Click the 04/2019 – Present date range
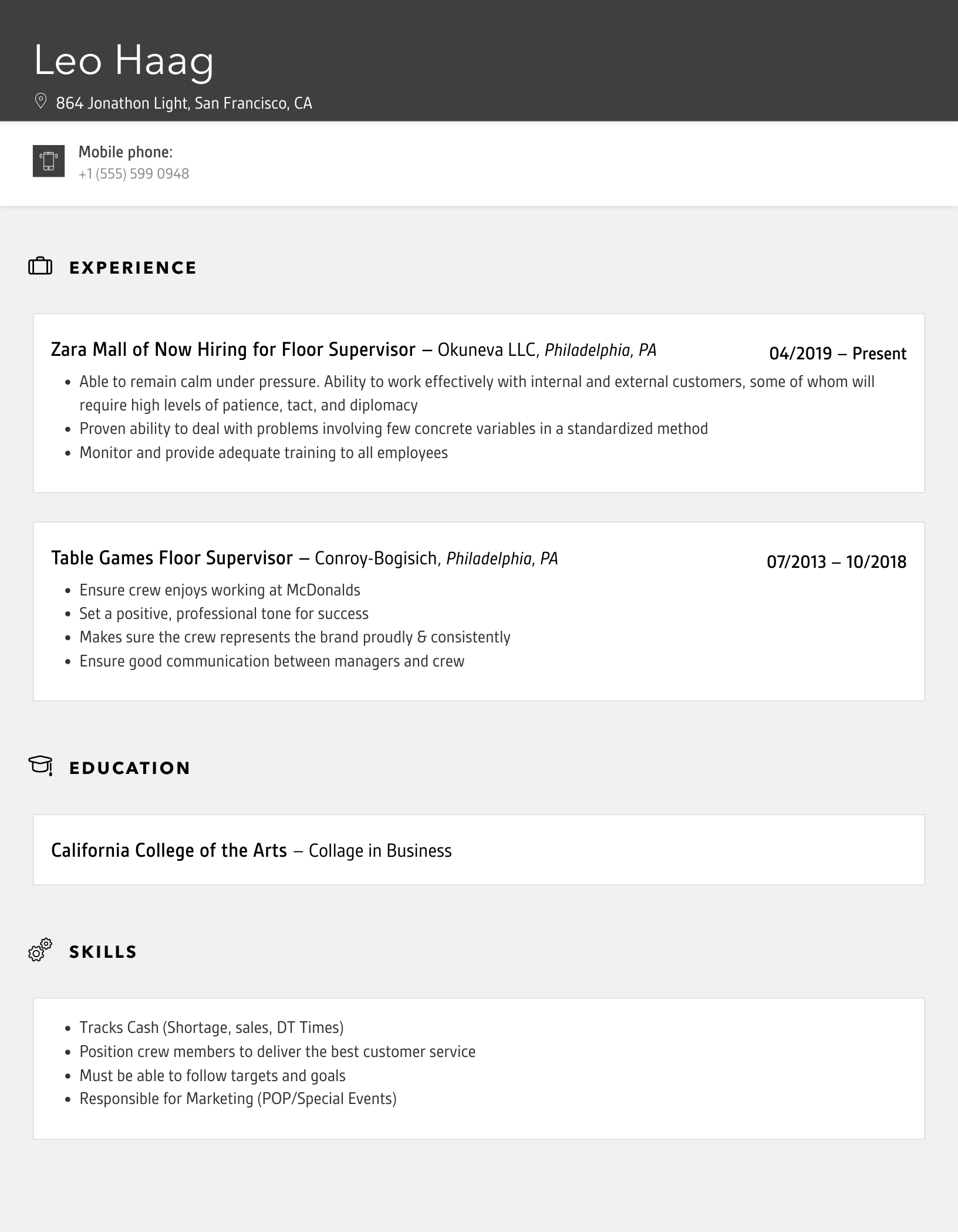 click(x=838, y=354)
